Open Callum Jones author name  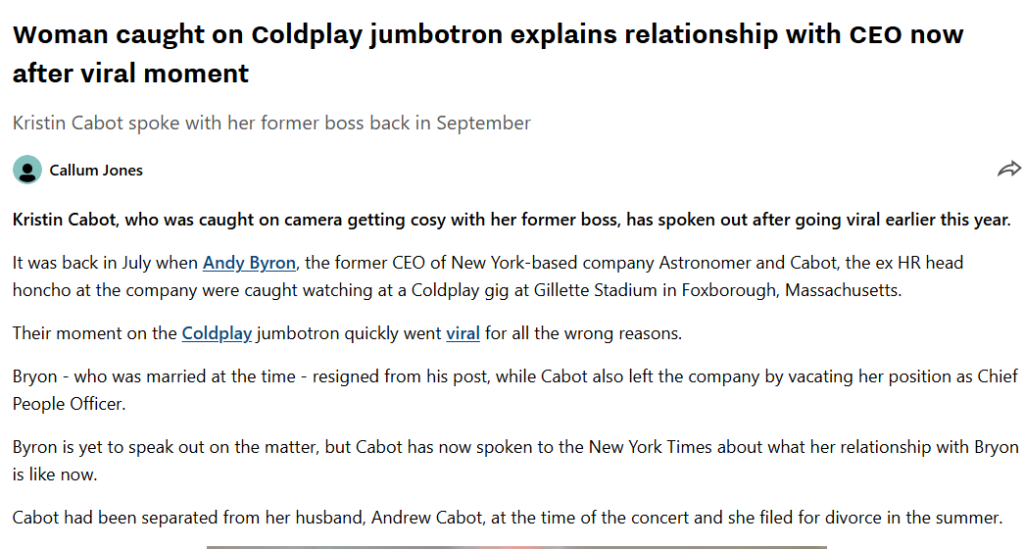[x=96, y=170]
